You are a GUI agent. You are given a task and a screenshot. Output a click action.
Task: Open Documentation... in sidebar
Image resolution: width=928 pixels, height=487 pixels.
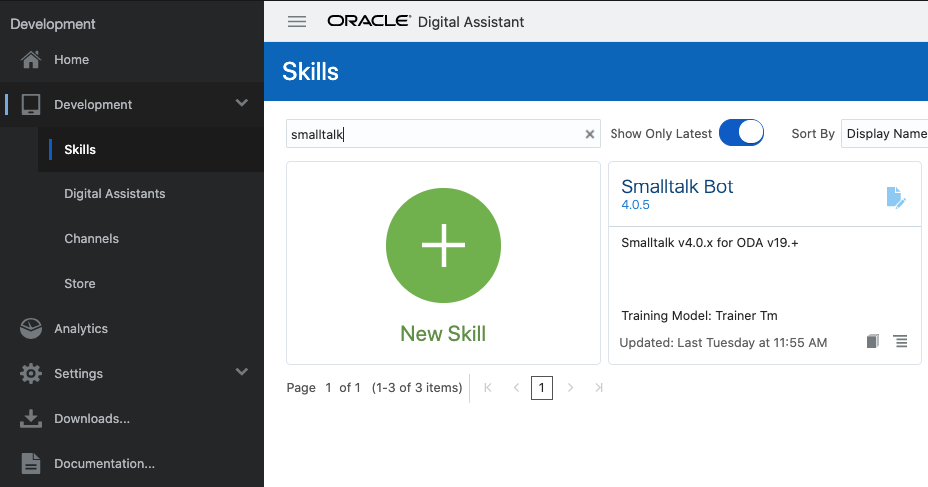click(x=104, y=463)
